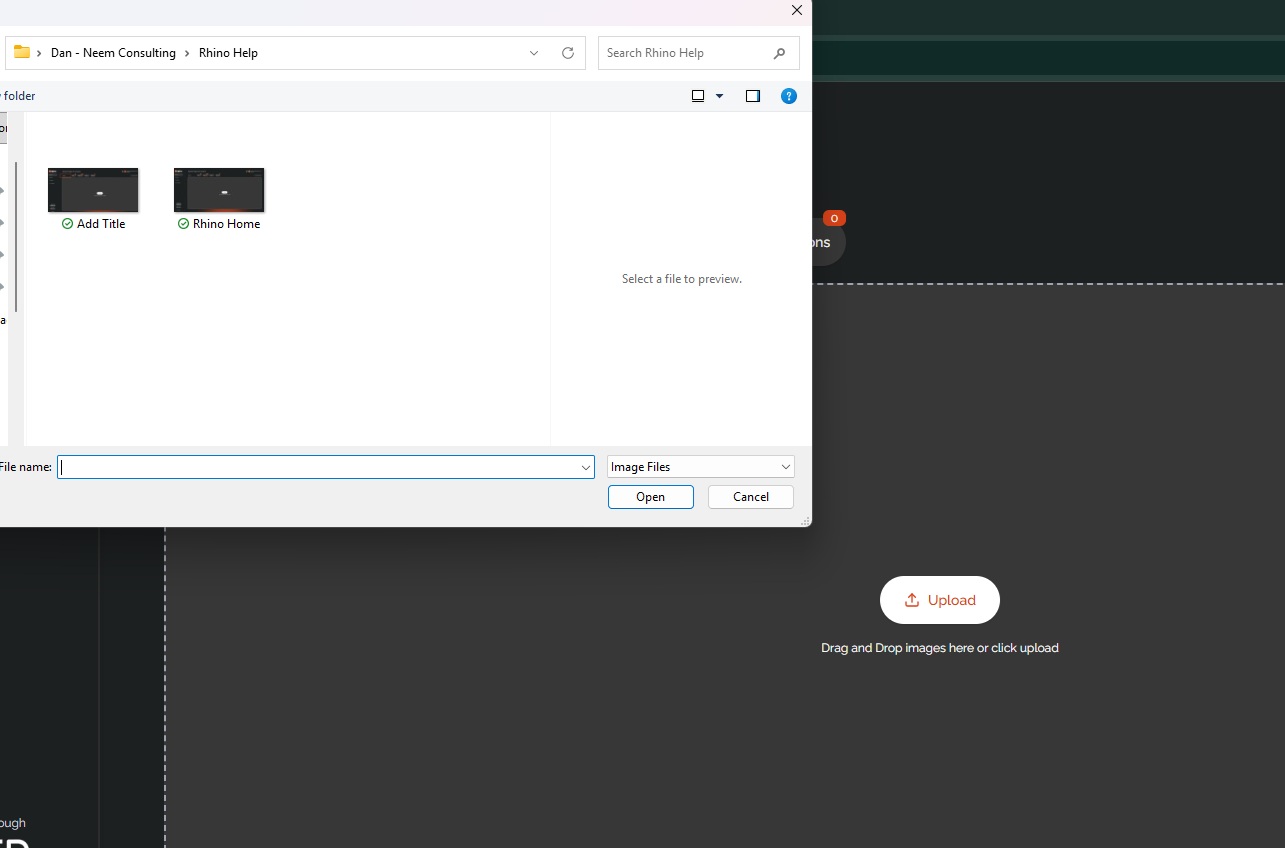Click the search magnifier icon

(779, 53)
